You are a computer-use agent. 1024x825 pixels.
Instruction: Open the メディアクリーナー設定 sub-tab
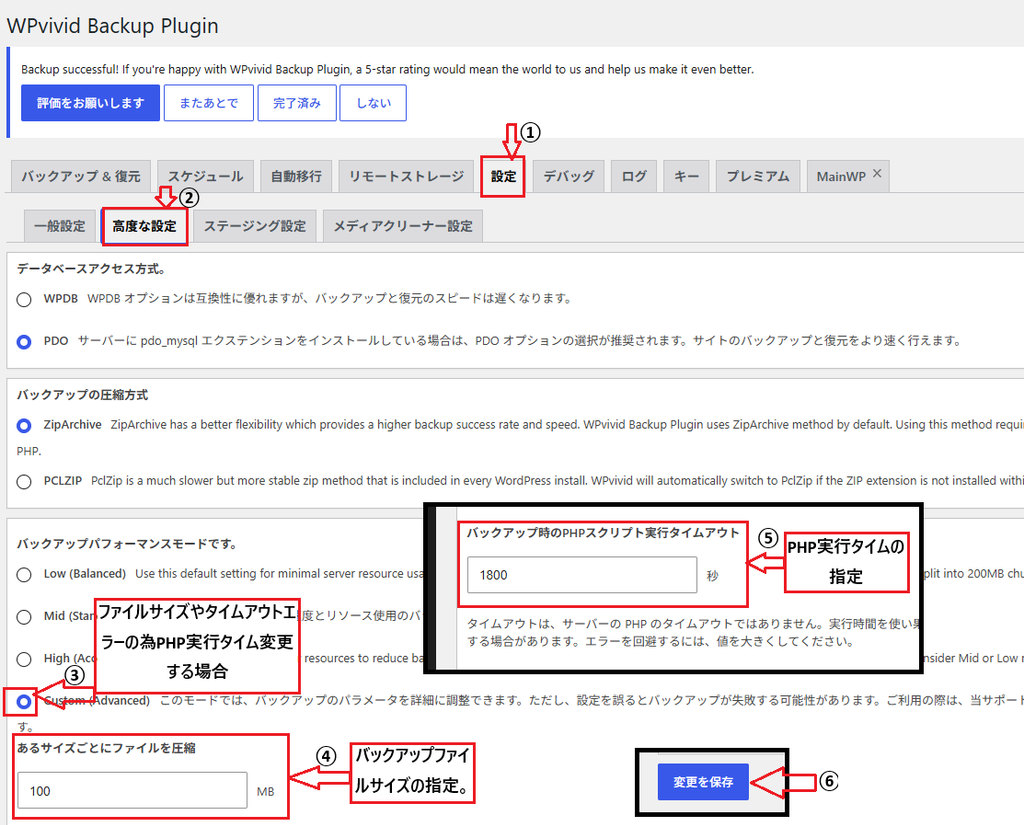coord(403,226)
